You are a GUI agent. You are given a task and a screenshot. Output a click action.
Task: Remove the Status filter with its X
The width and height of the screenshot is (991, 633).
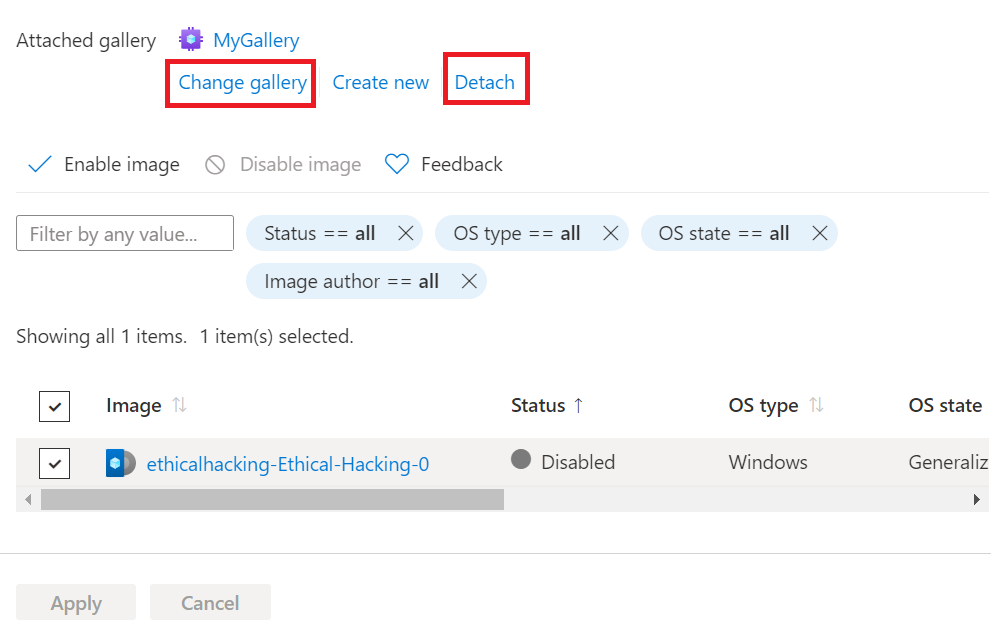(x=406, y=232)
